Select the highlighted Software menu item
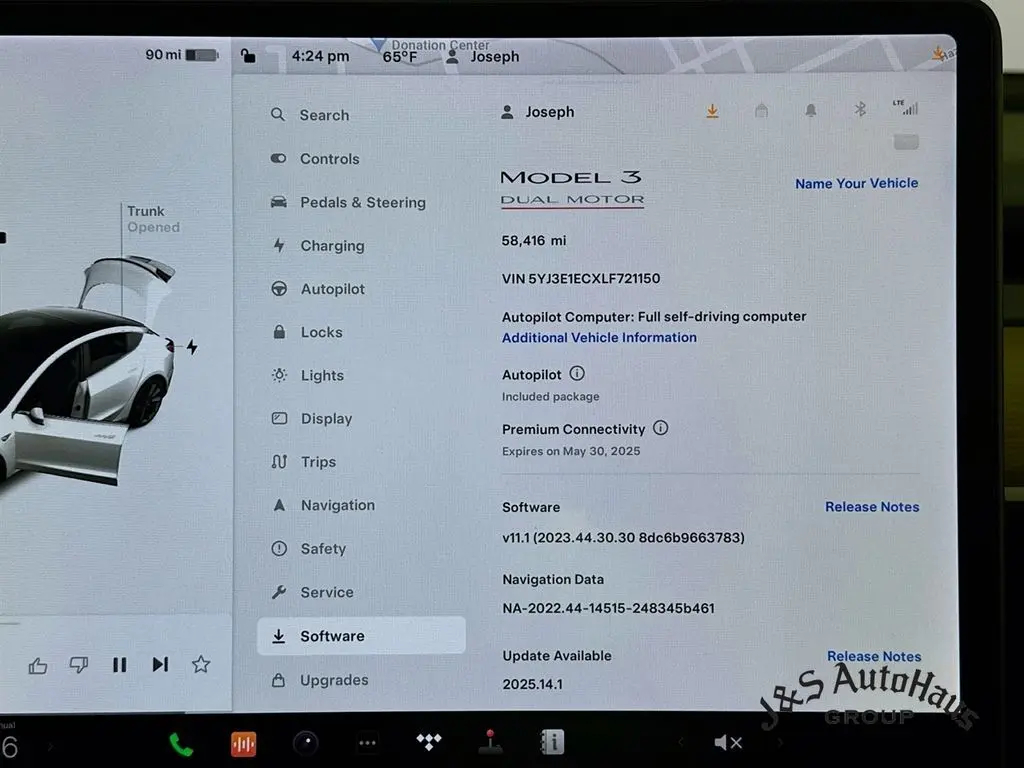This screenshot has width=1024, height=768. point(361,635)
